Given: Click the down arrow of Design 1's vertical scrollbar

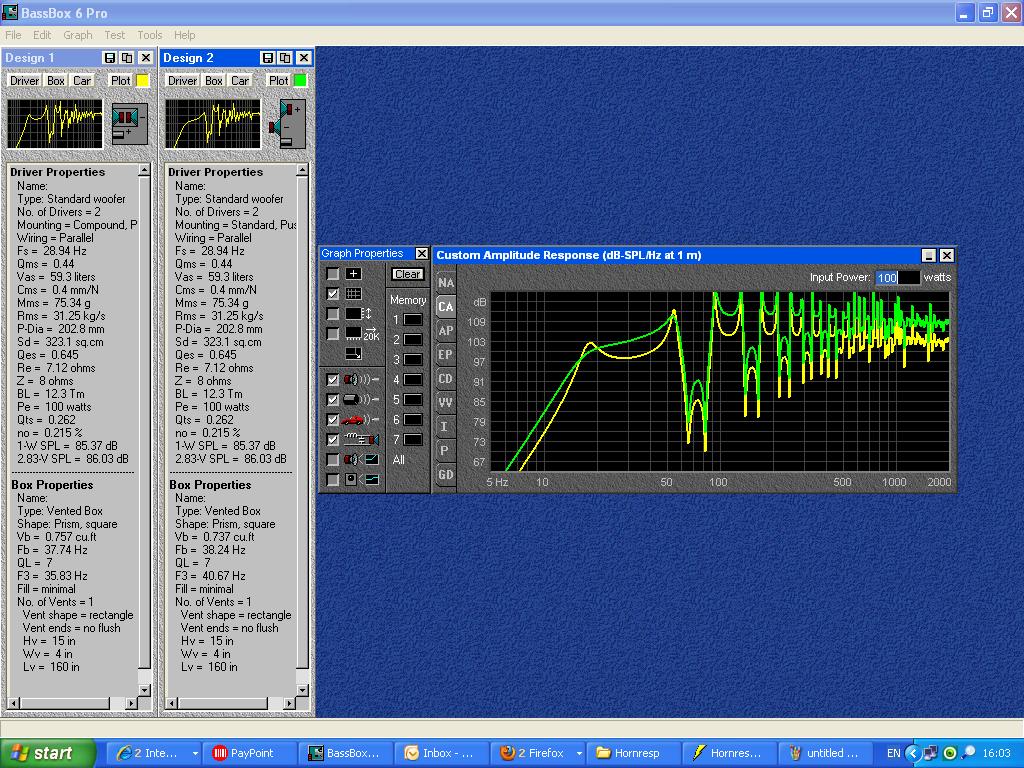Looking at the screenshot, I should tap(145, 690).
